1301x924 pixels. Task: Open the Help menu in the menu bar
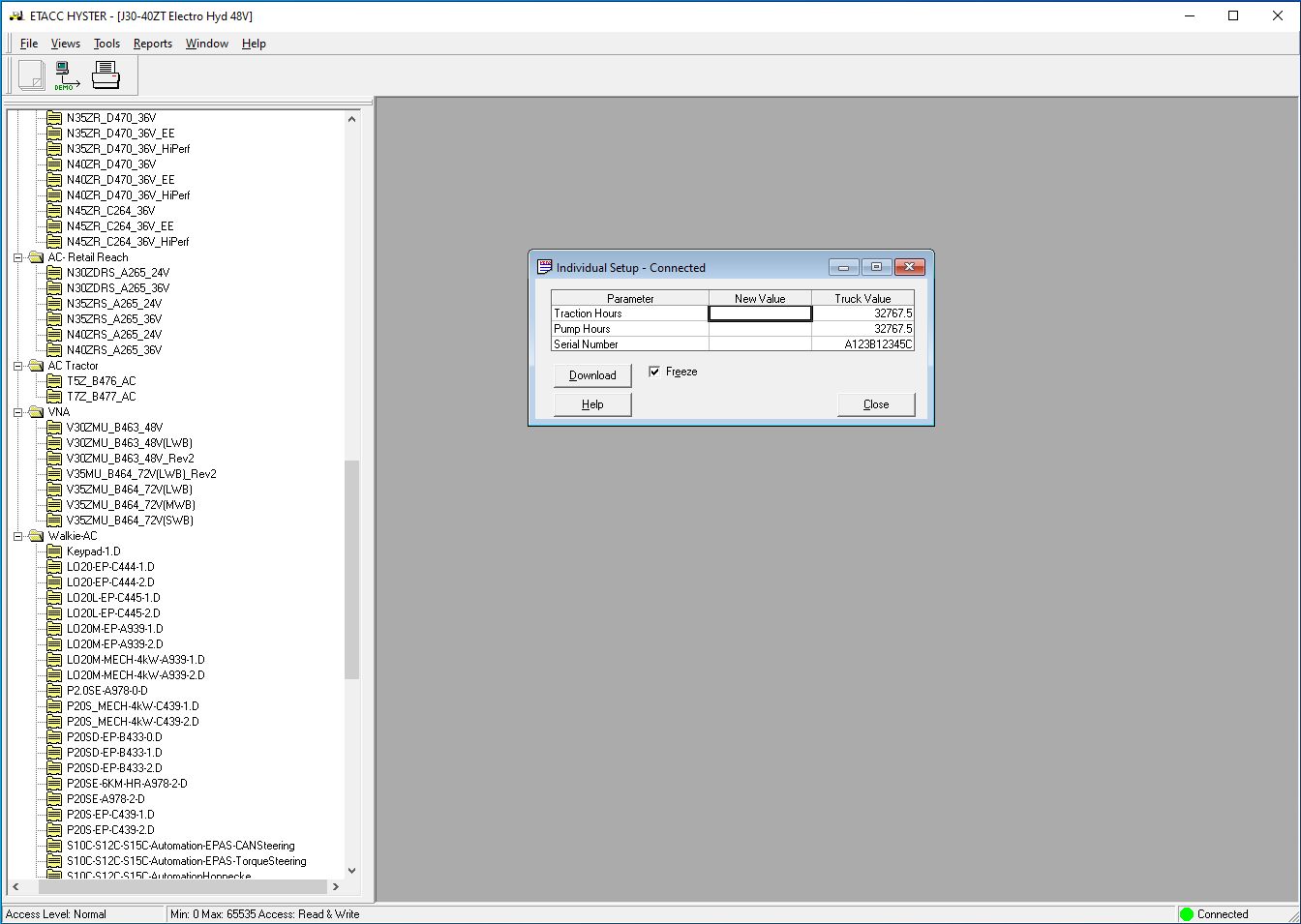click(x=254, y=44)
